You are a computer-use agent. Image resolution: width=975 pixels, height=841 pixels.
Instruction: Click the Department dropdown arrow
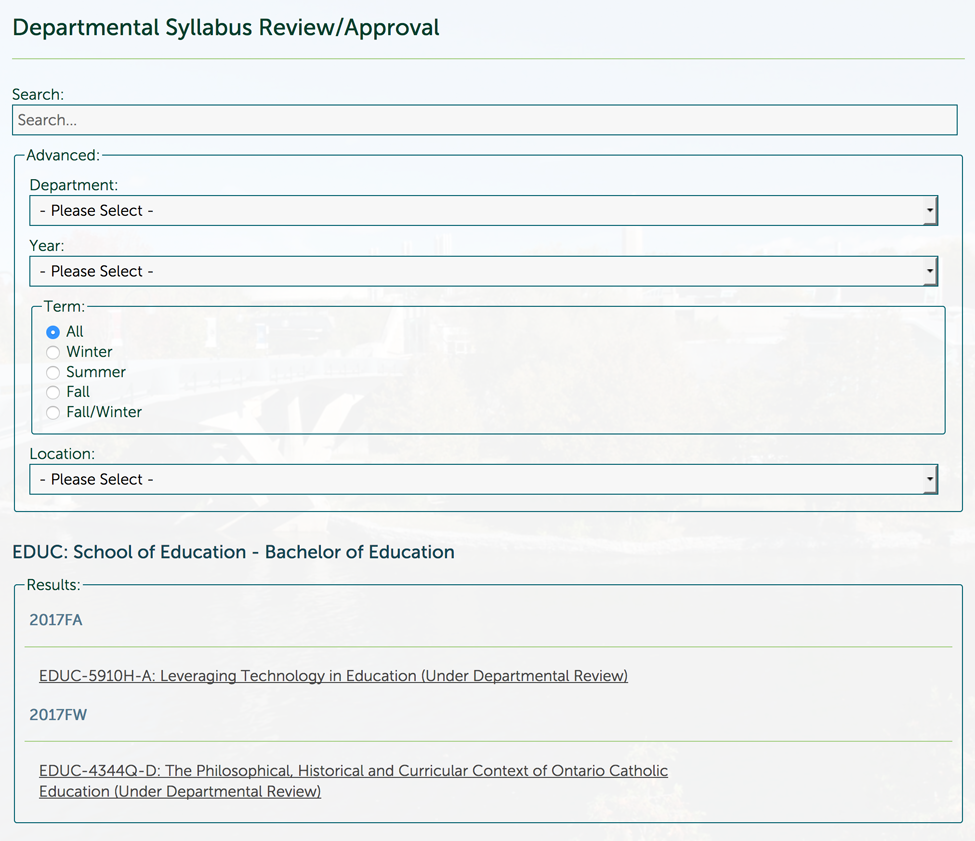(x=931, y=210)
